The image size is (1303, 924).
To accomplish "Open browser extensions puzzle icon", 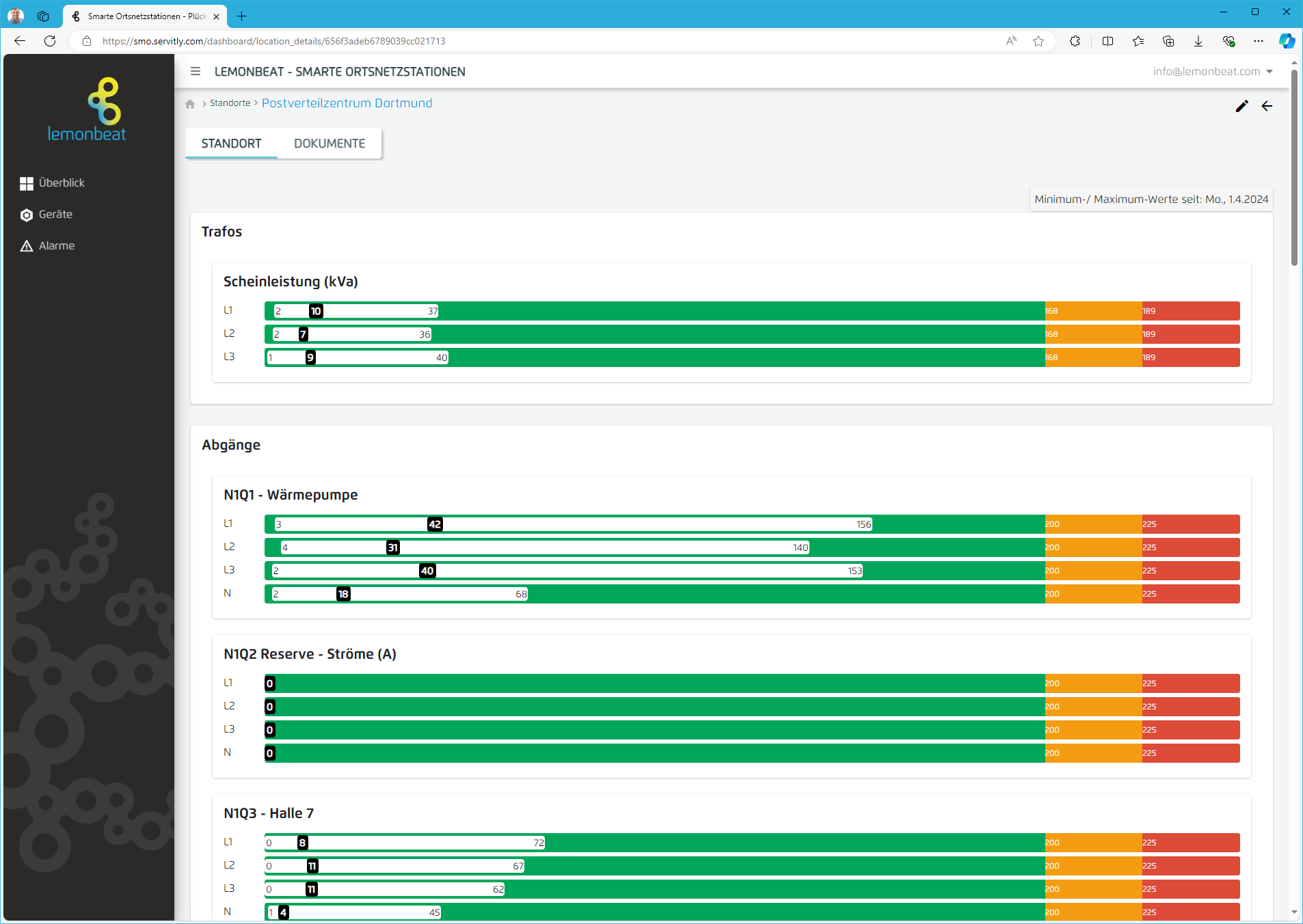I will (1075, 41).
